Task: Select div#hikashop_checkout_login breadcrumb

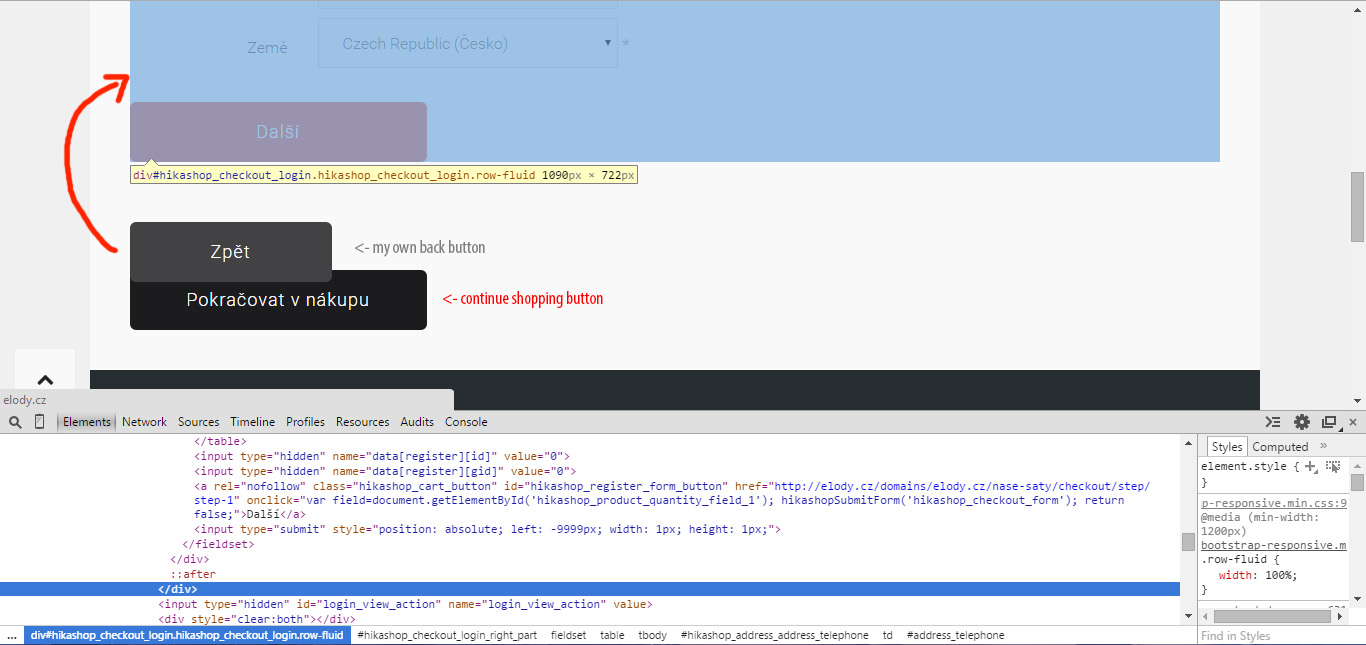Action: [x=187, y=635]
